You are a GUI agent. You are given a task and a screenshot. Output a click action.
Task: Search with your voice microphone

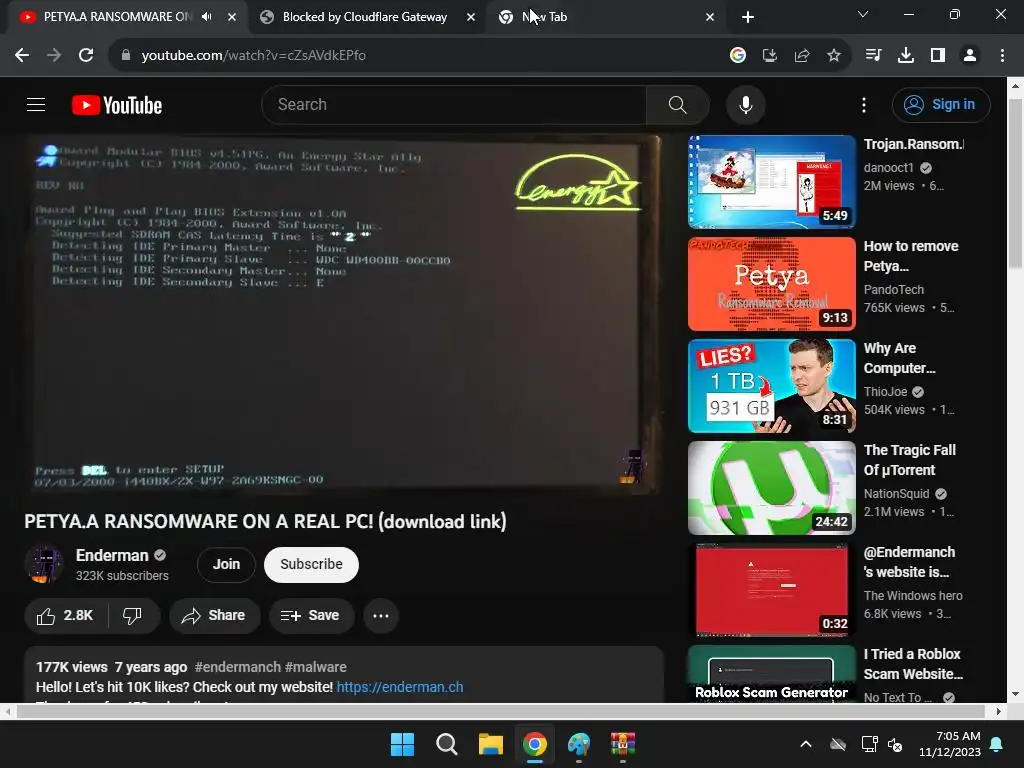click(746, 104)
